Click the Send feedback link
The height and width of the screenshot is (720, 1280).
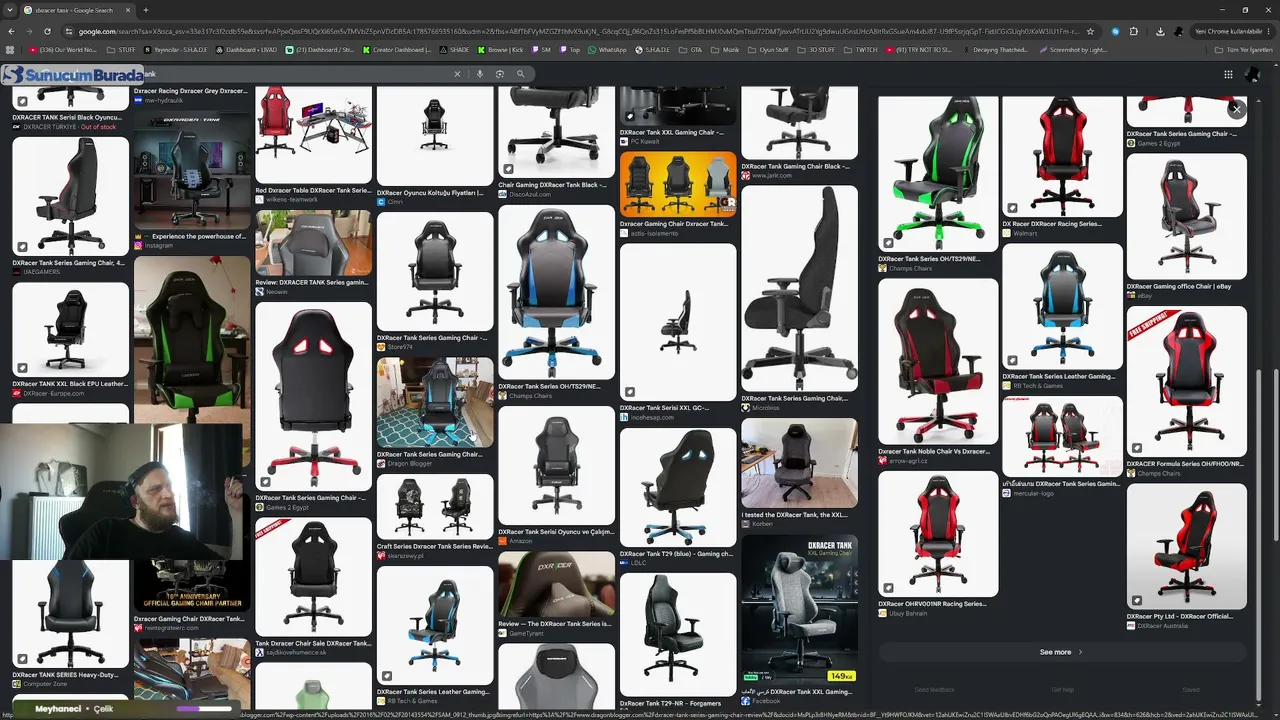click(x=935, y=690)
